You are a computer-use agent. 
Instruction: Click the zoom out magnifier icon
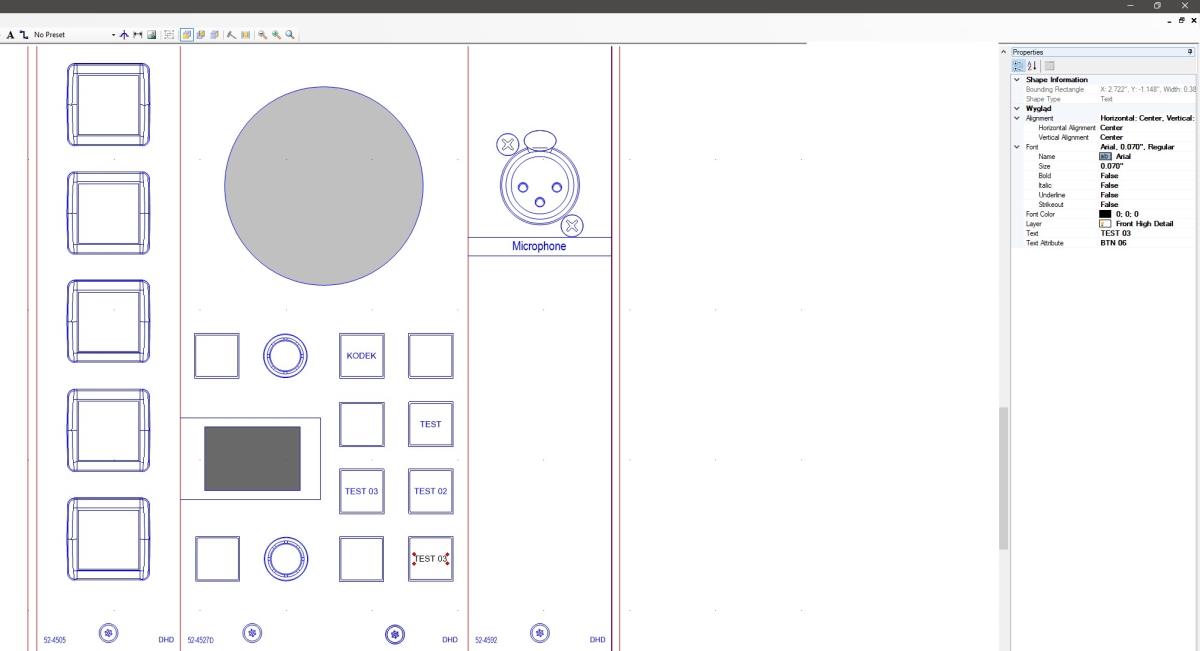coord(262,35)
